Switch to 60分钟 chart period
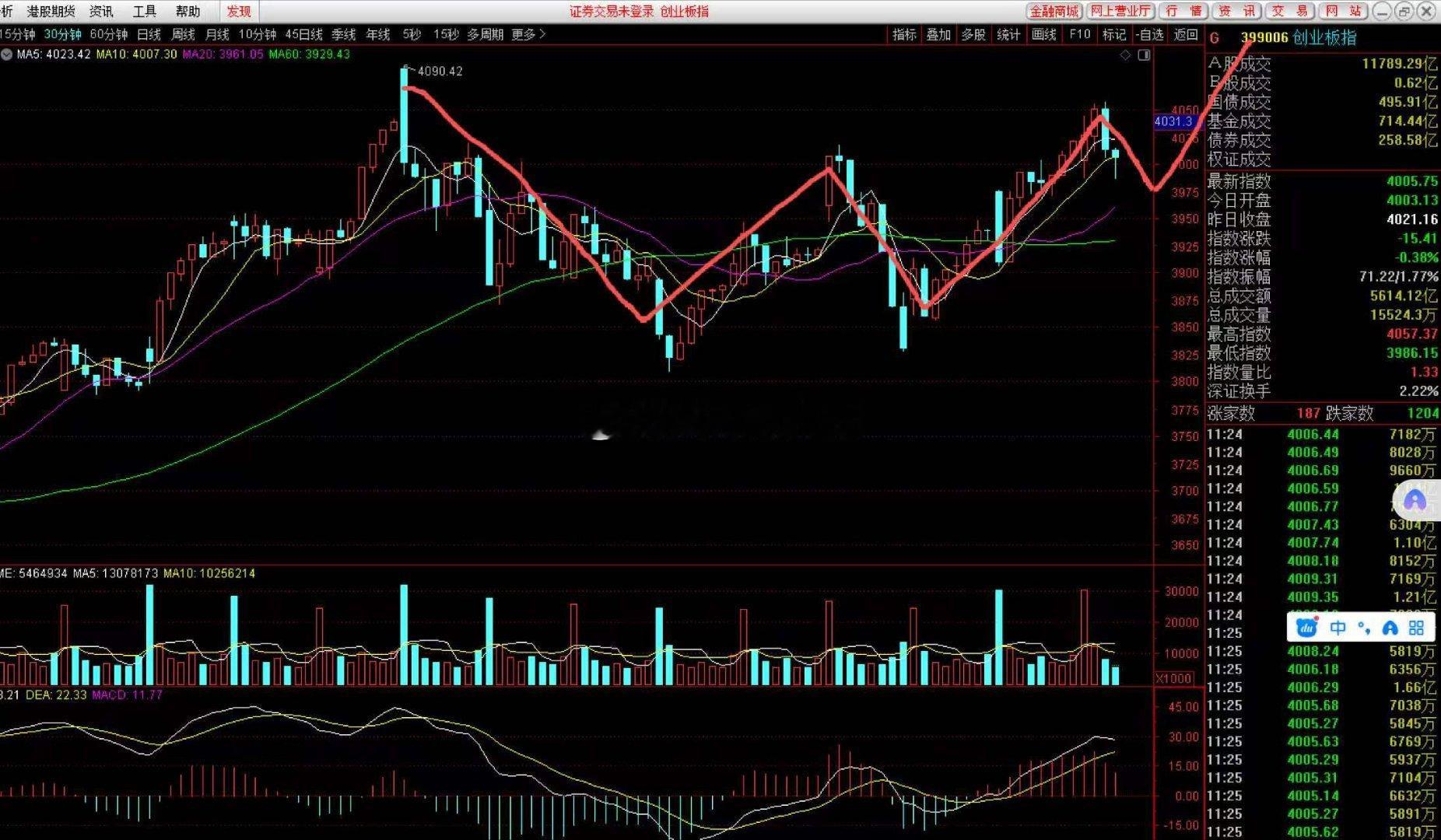Viewport: 1441px width, 840px height. pyautogui.click(x=109, y=35)
